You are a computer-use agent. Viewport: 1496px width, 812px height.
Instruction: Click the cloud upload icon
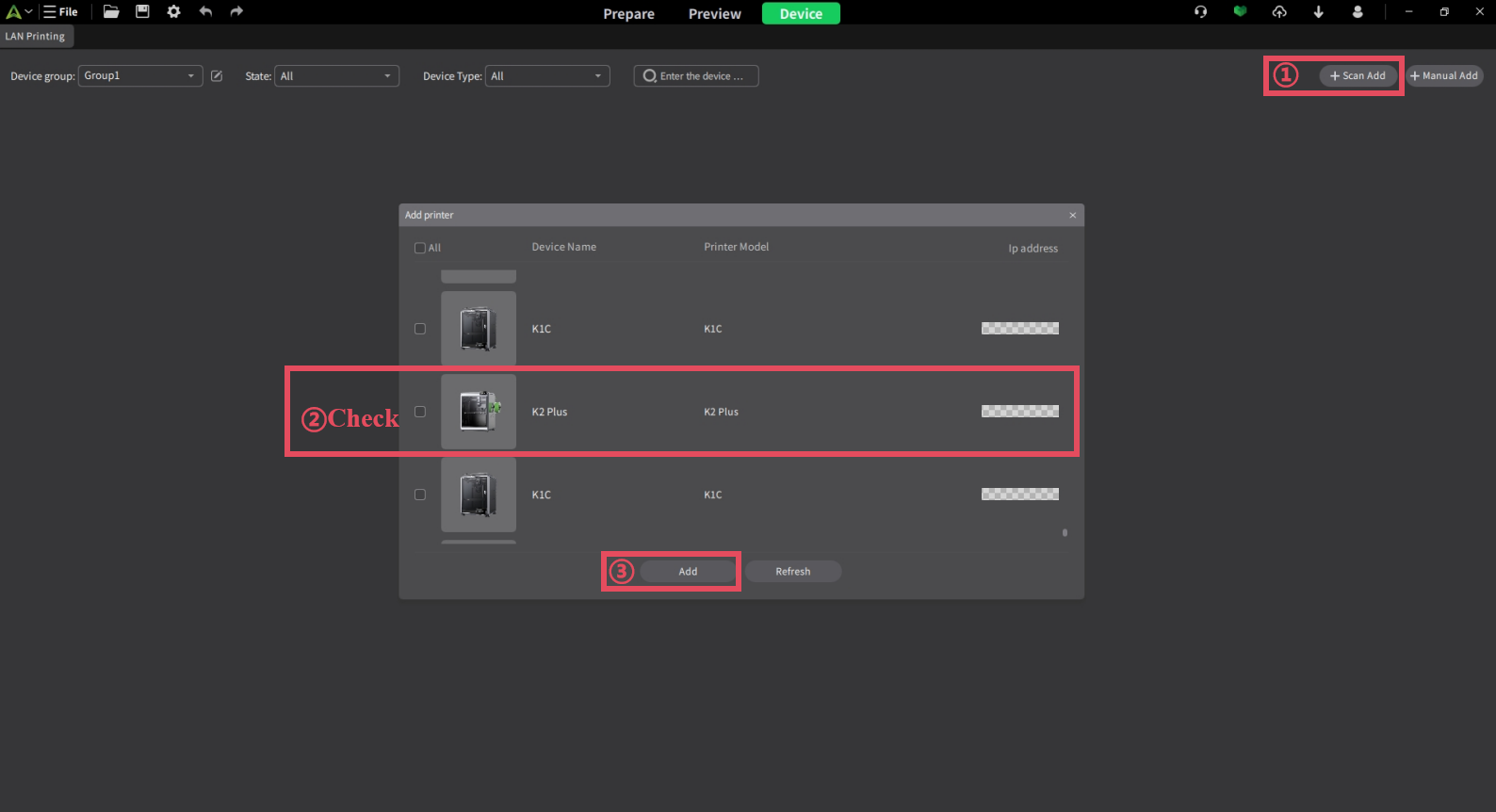point(1278,12)
